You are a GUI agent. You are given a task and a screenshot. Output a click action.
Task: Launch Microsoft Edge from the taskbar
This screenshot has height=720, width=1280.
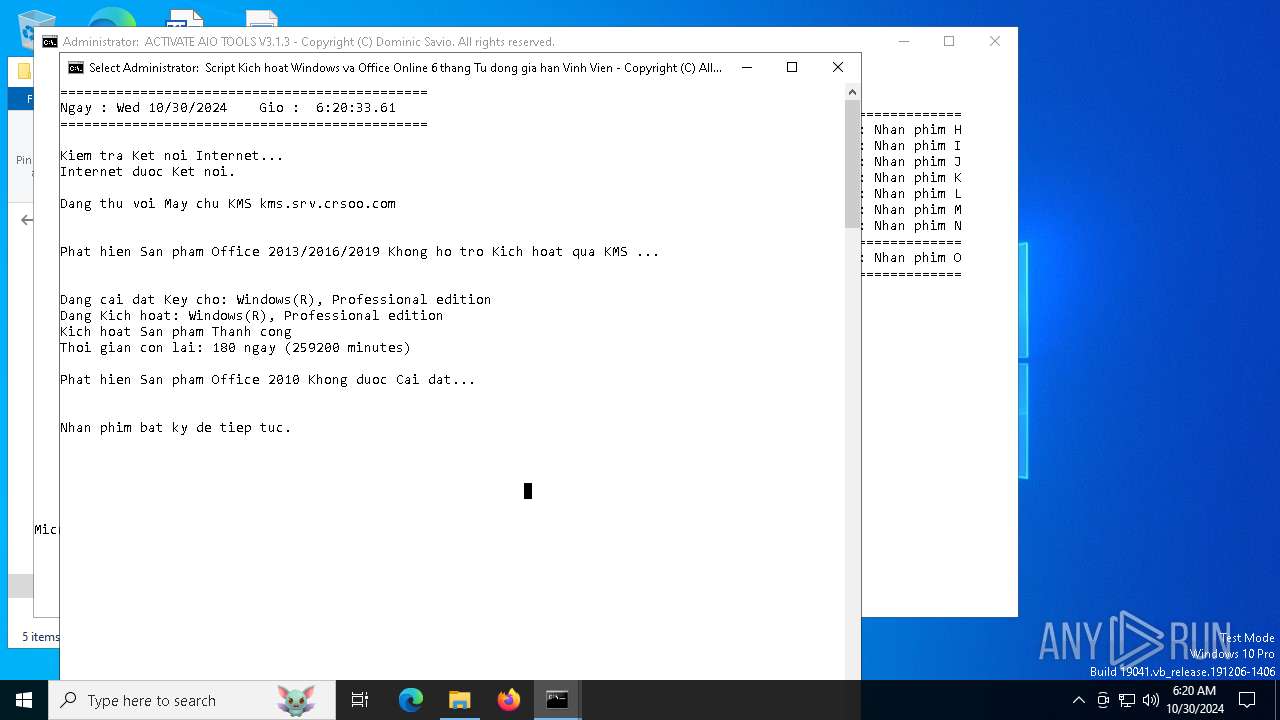pyautogui.click(x=411, y=700)
